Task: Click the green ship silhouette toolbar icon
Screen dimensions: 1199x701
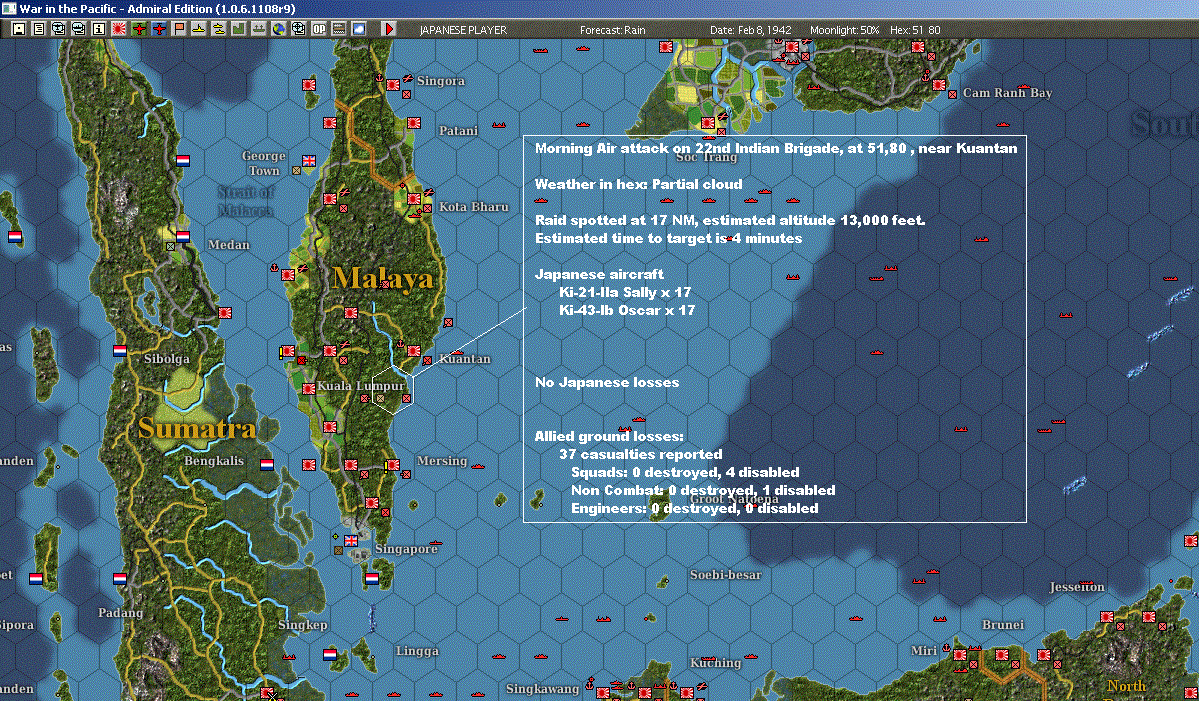Action: 258,29
